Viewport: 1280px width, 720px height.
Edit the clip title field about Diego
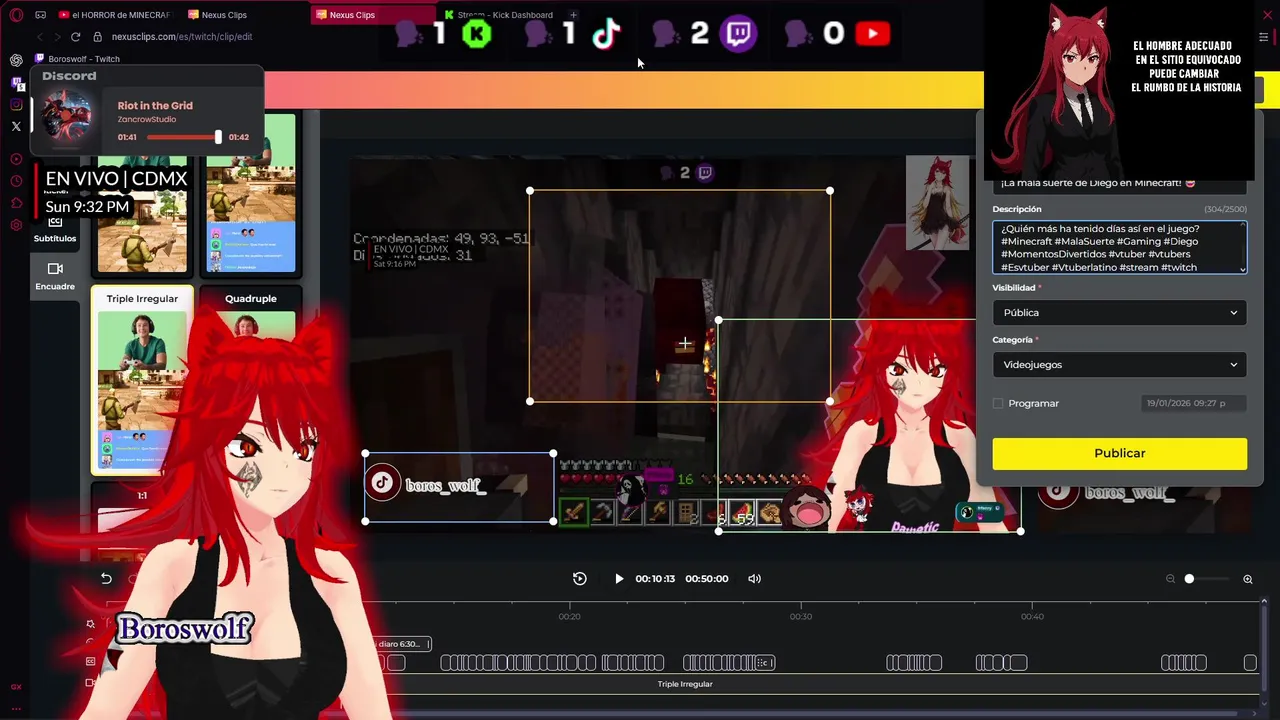pyautogui.click(x=1119, y=184)
